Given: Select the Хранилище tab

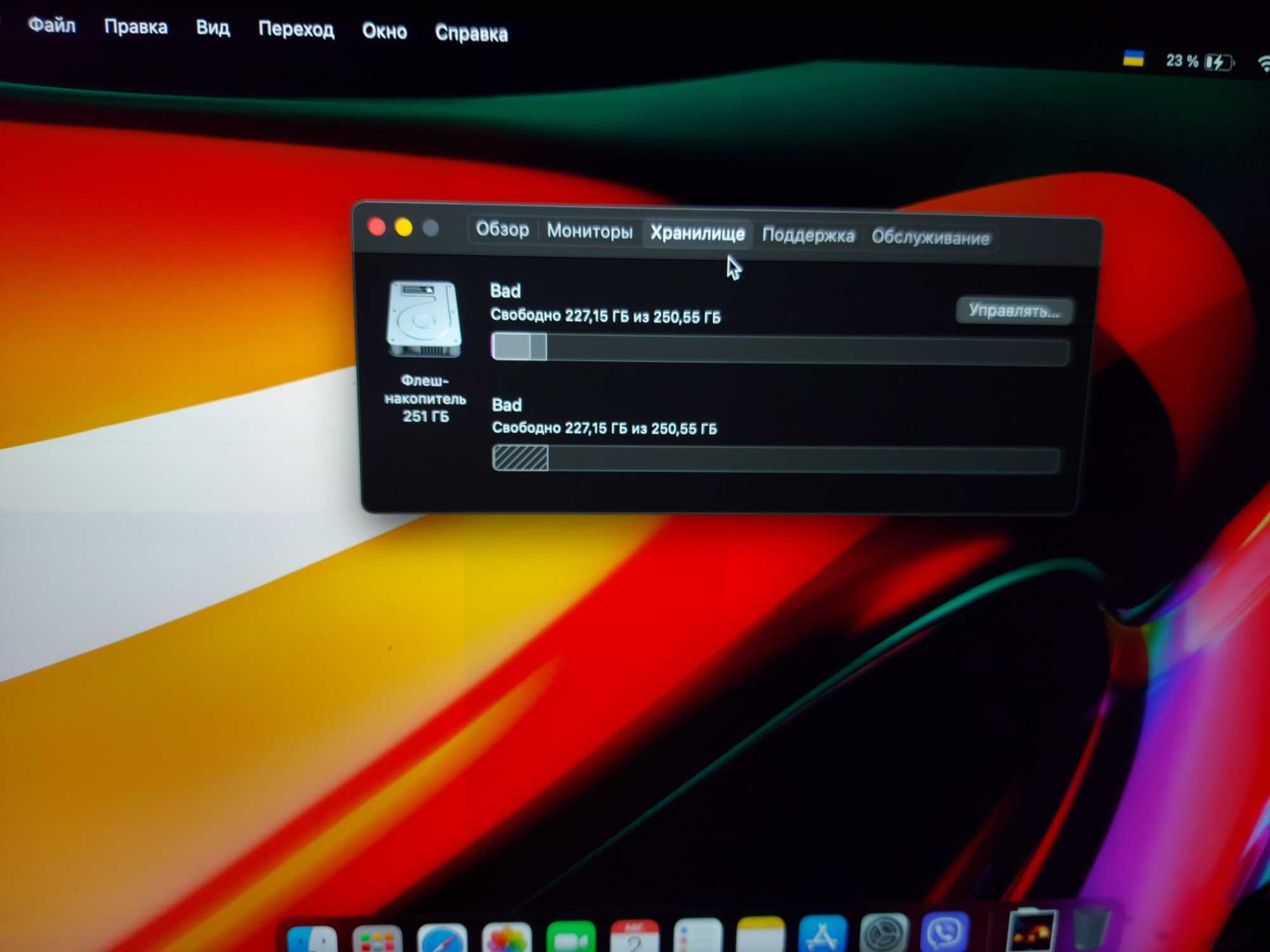Looking at the screenshot, I should pyautogui.click(x=697, y=234).
